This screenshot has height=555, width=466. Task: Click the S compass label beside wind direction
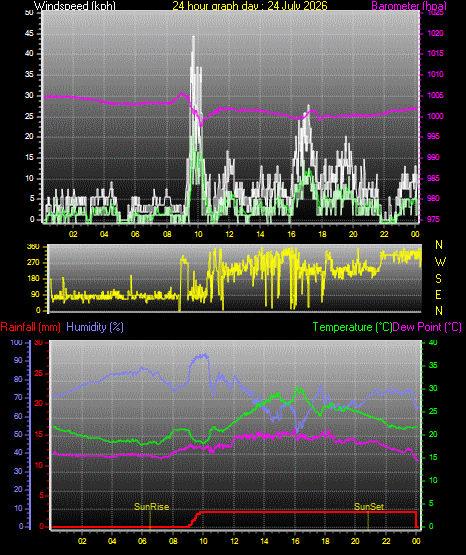pos(438,279)
